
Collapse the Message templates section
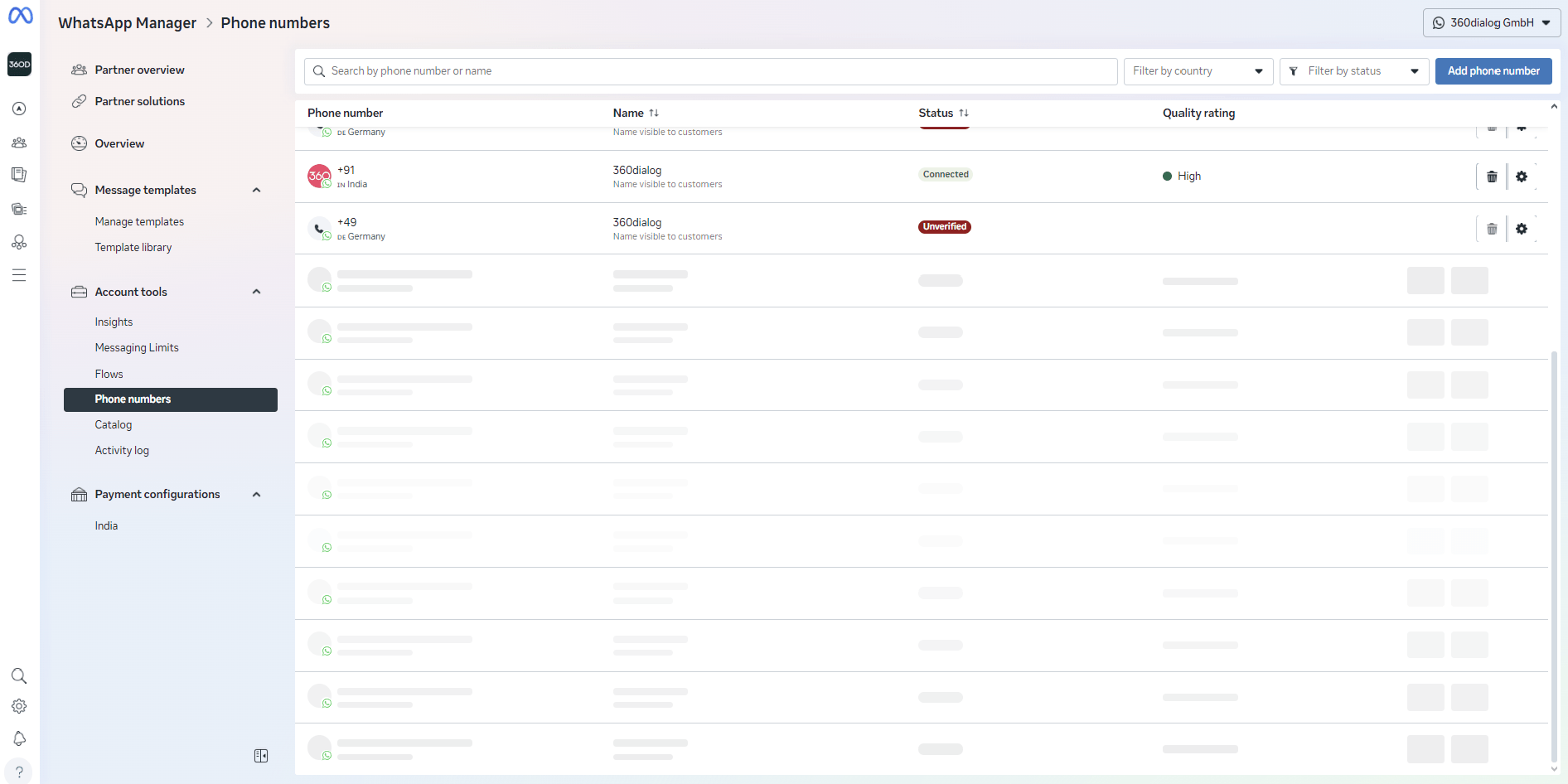point(257,190)
